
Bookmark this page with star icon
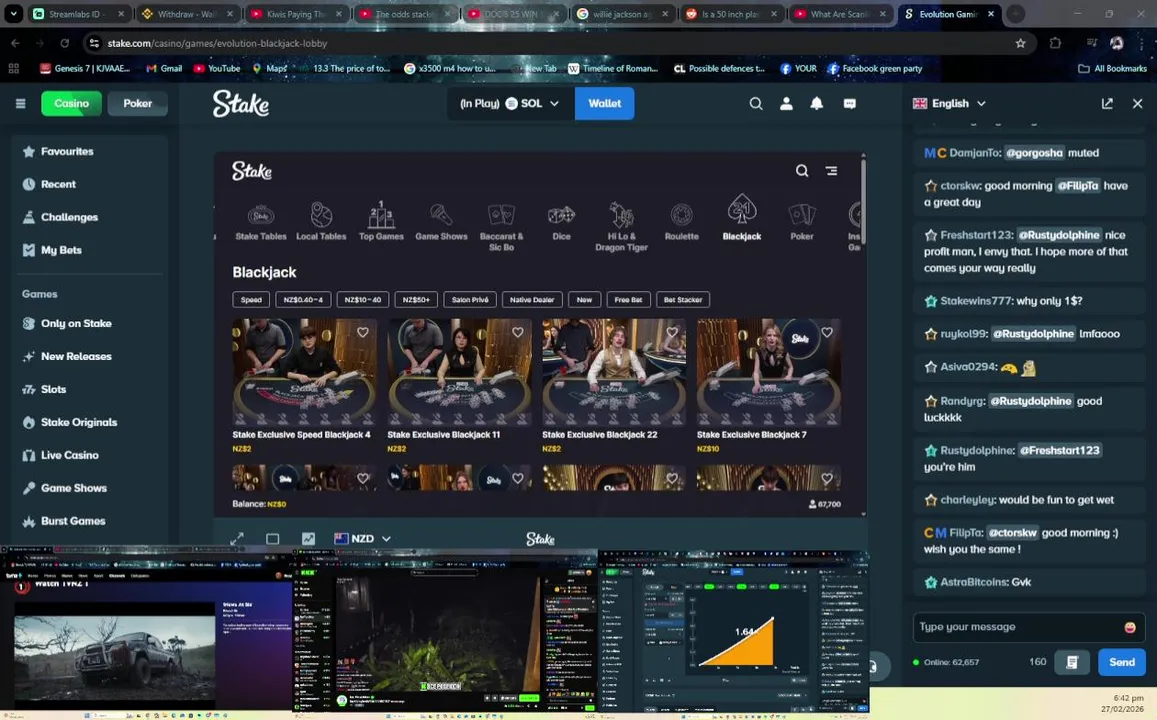[1020, 44]
